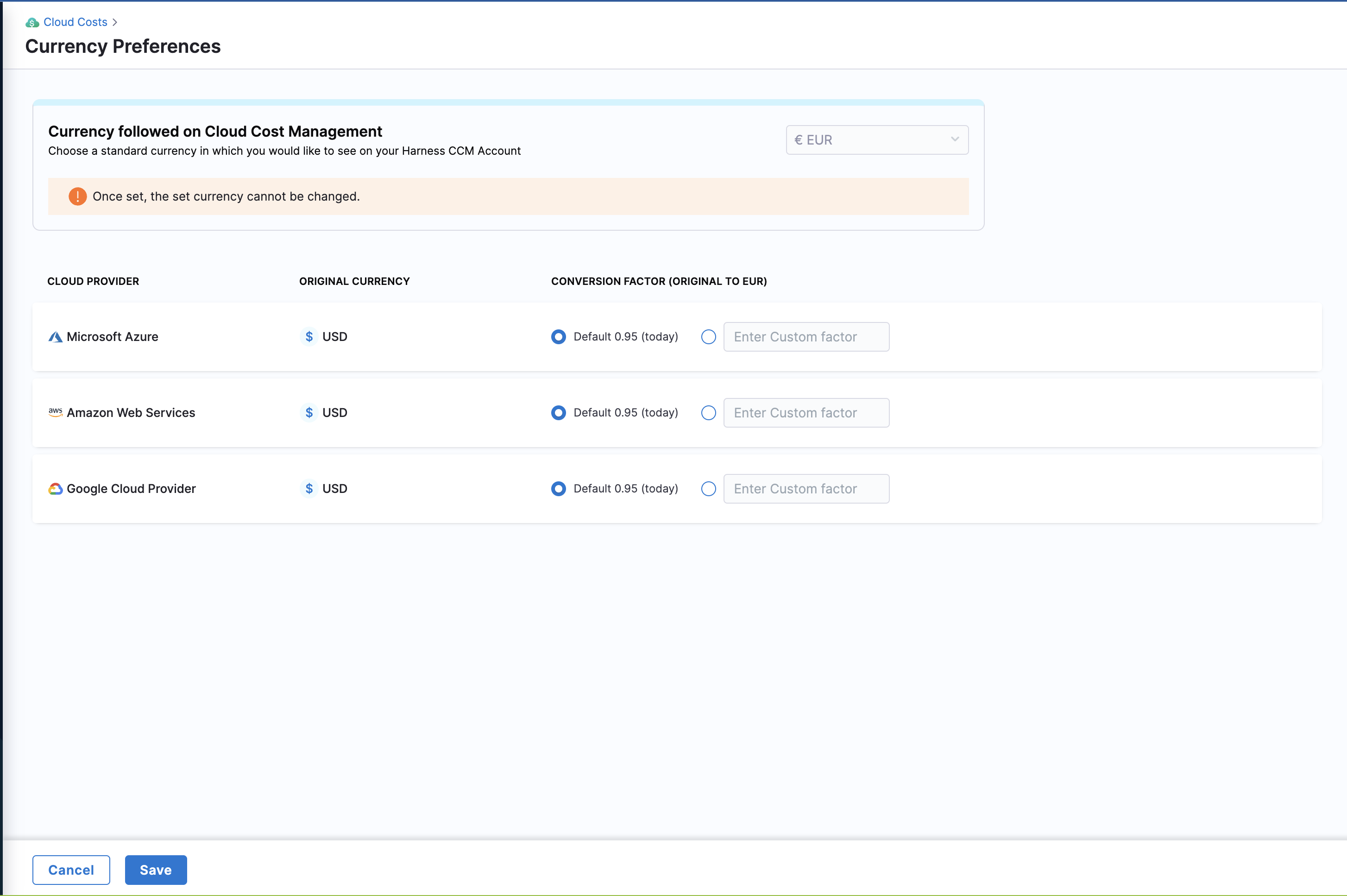Click the Amazon Web Services logo icon
Viewport: 1347px width, 896px height.
tap(55, 412)
